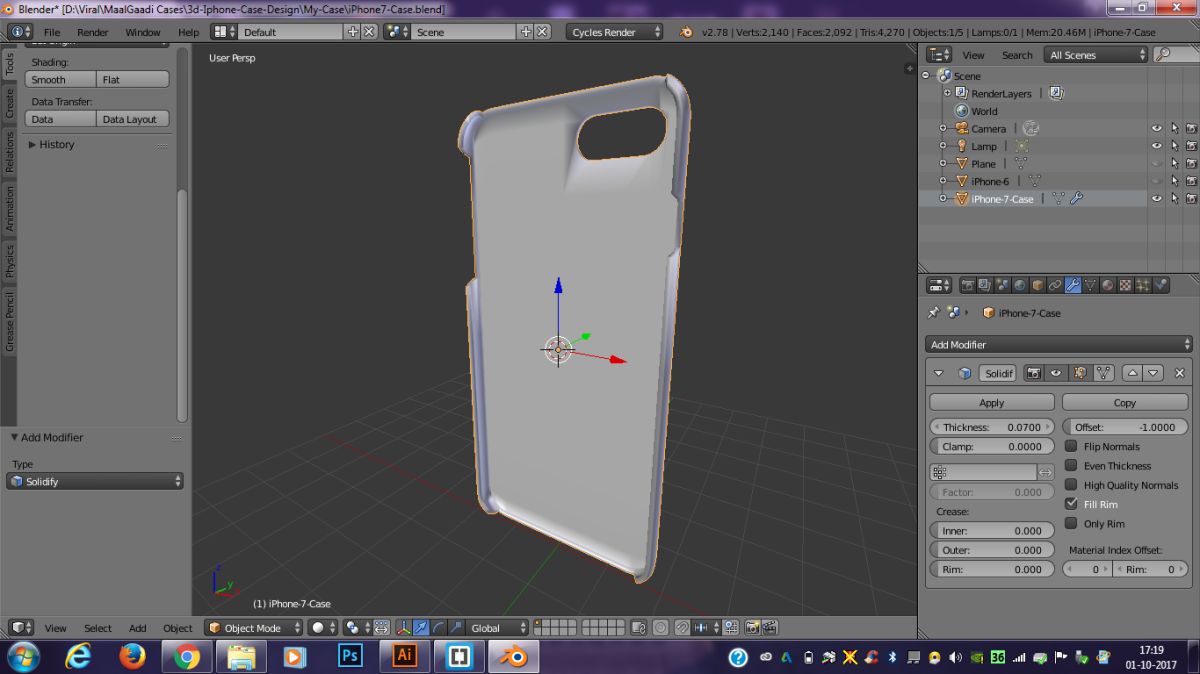The image size is (1200, 674).
Task: Select the Scale manipulator icon in 3D header
Action: (x=457, y=628)
